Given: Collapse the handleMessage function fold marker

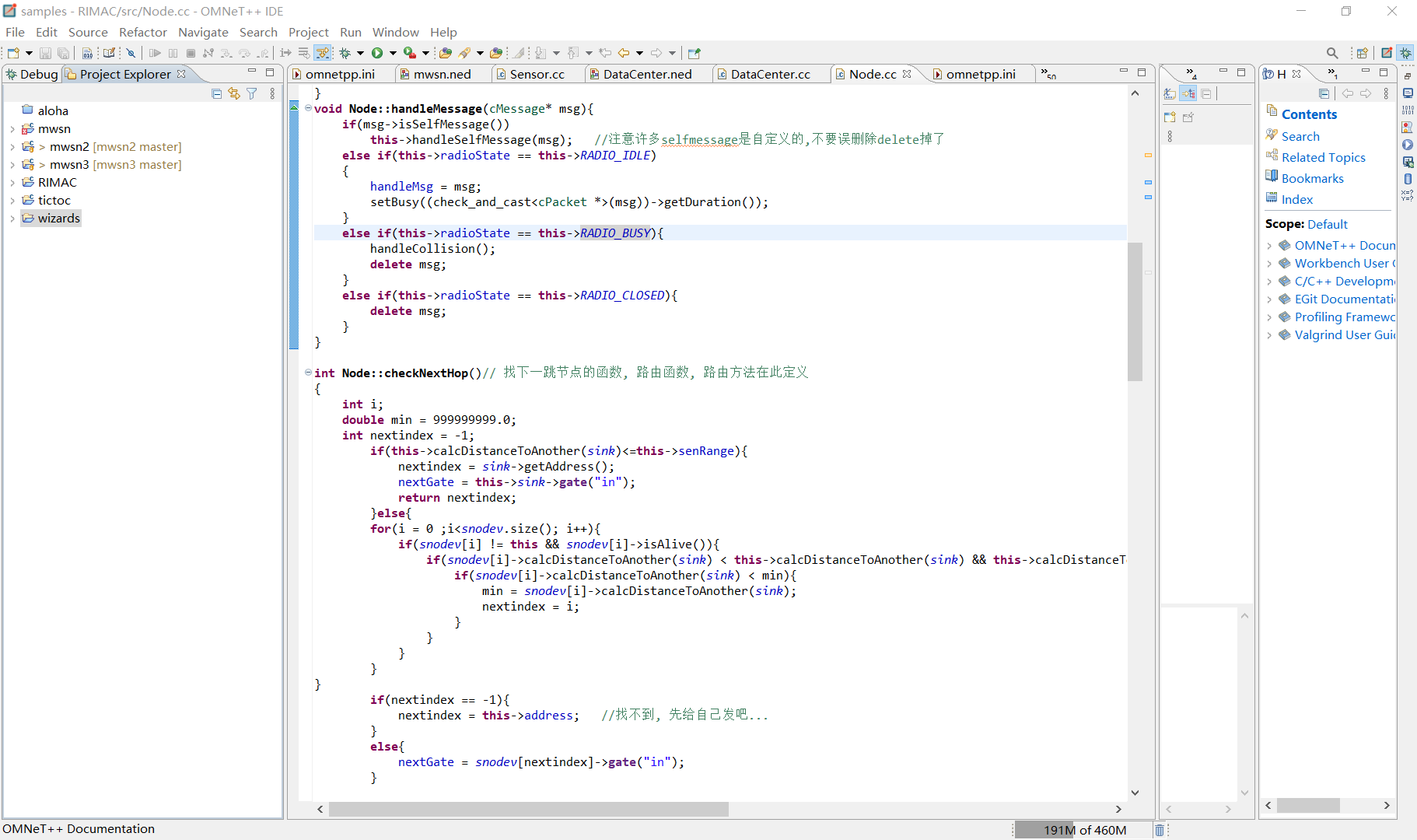Looking at the screenshot, I should 308,108.
